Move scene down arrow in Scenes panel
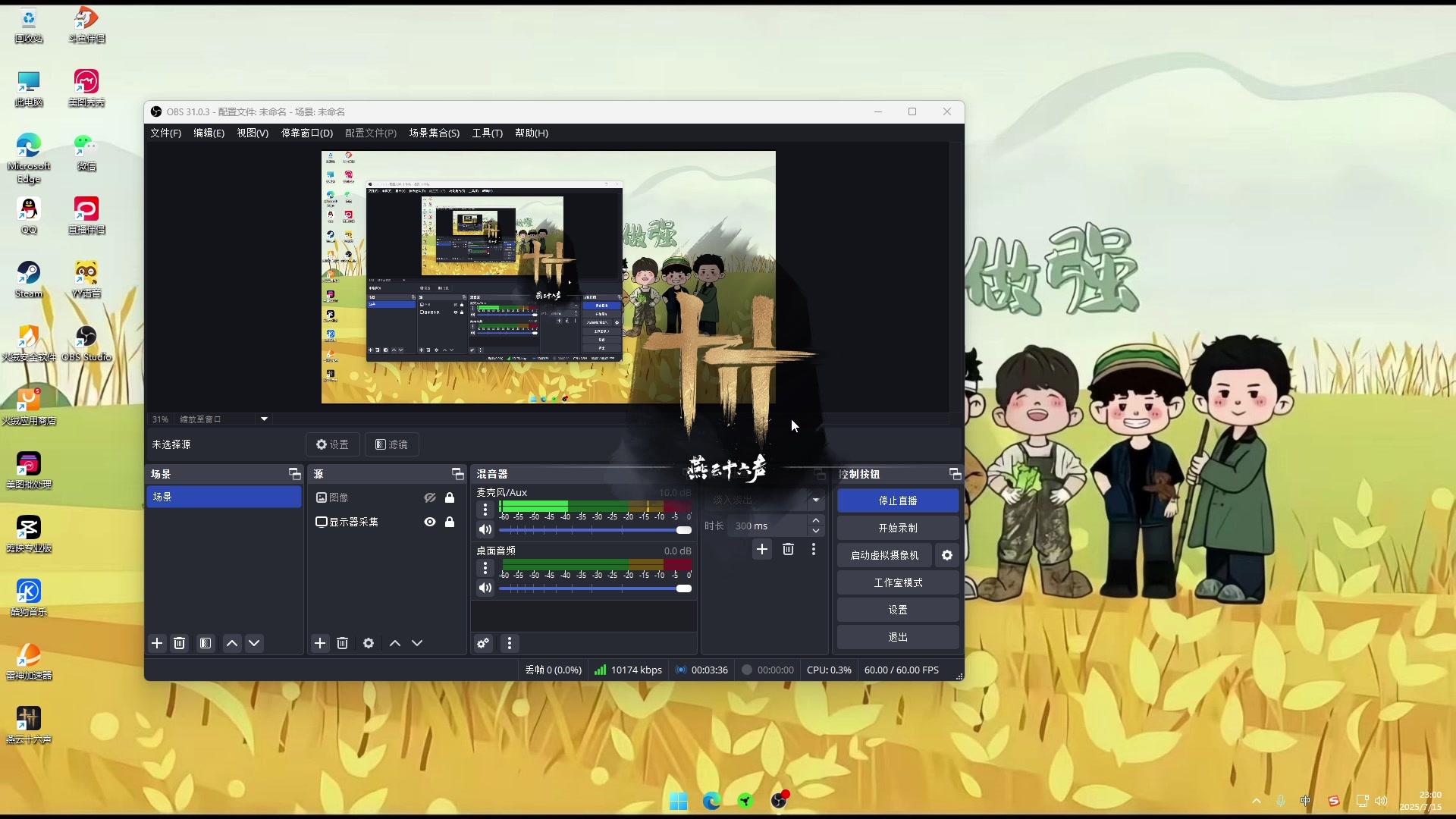The image size is (1456, 819). point(254,643)
